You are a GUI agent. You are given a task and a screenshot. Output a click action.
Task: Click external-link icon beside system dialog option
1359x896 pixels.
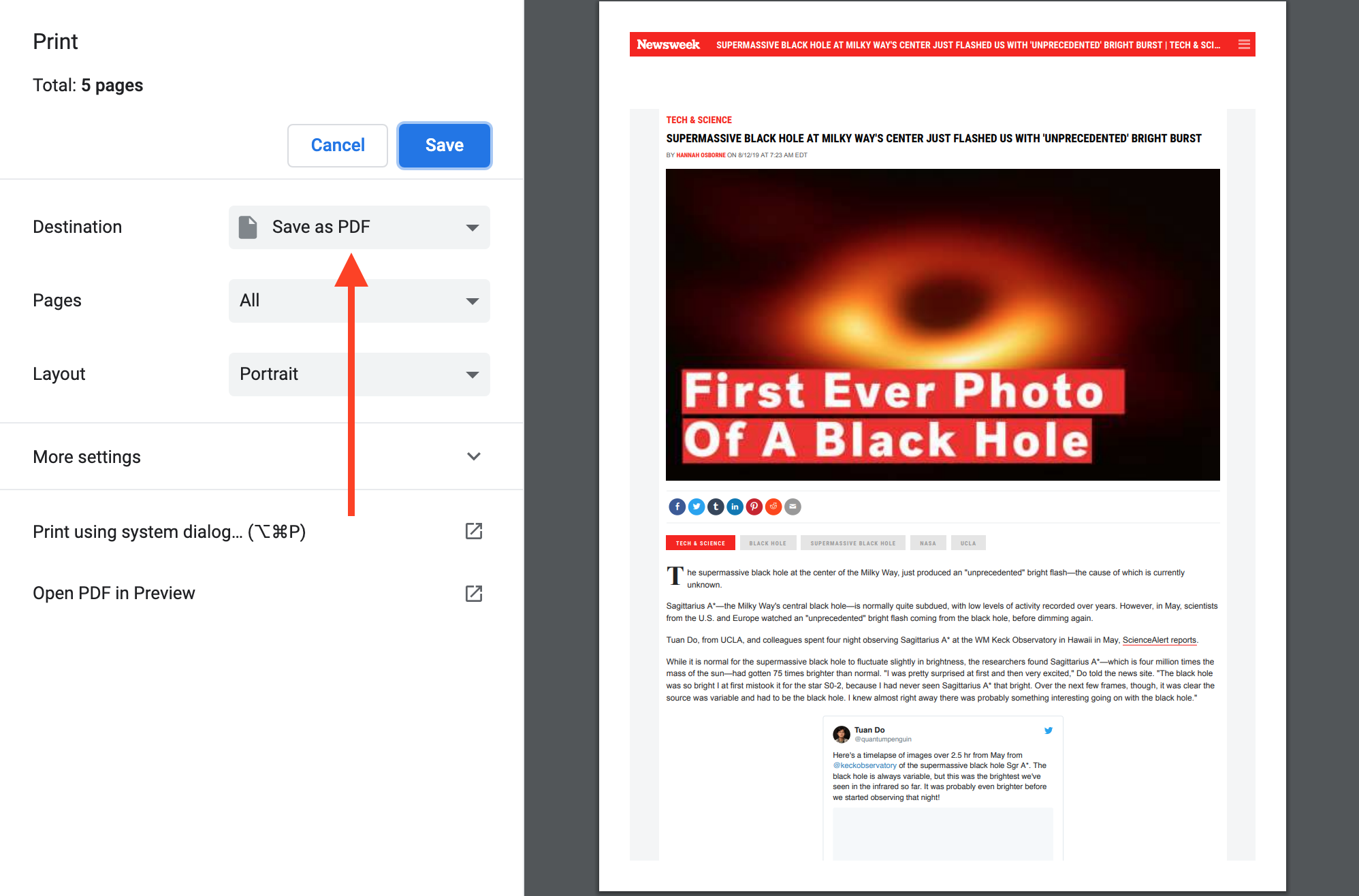474,531
